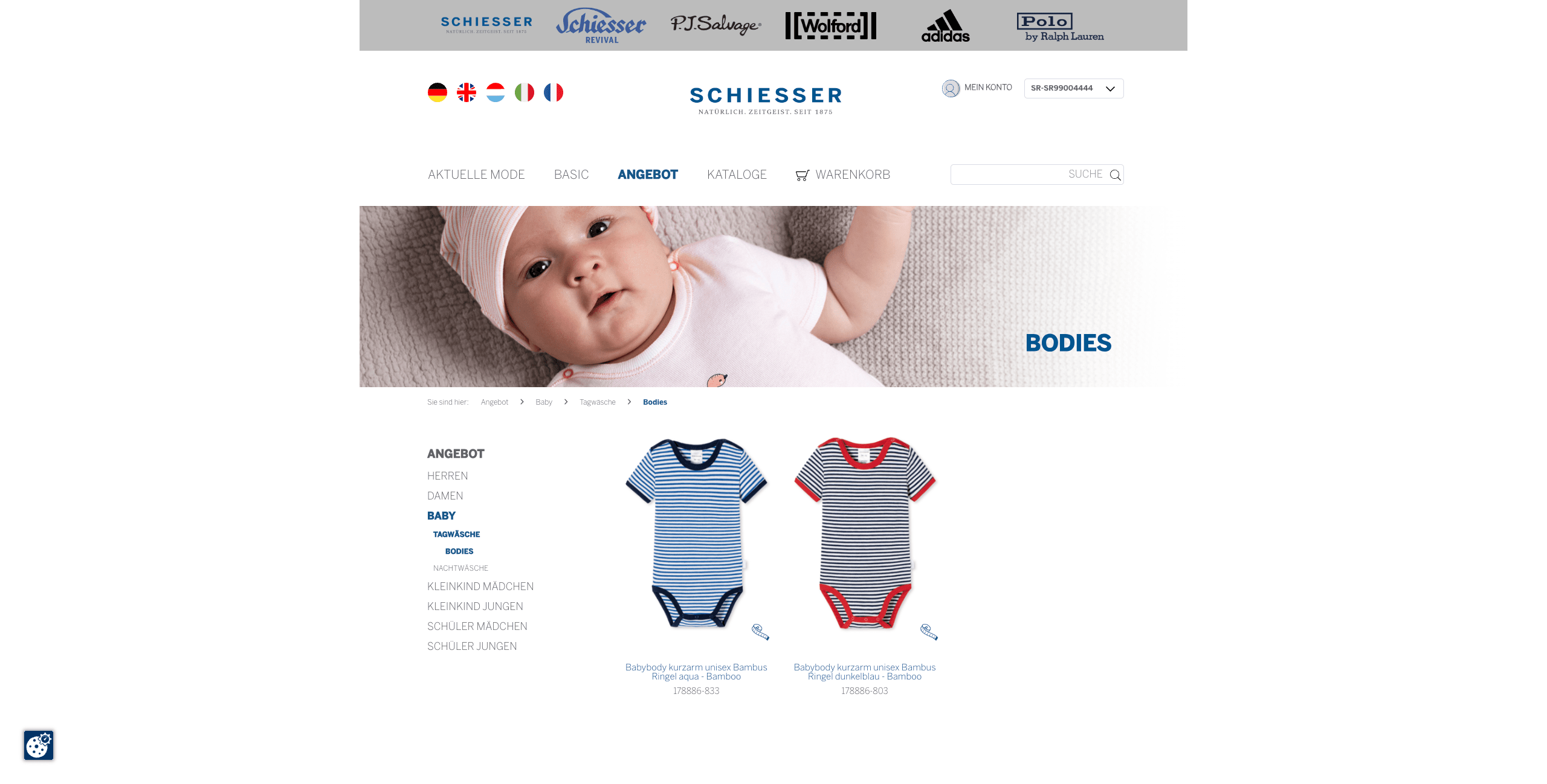The height and width of the screenshot is (784, 1547).
Task: Open cookie settings icon at bottom left
Action: [x=39, y=745]
